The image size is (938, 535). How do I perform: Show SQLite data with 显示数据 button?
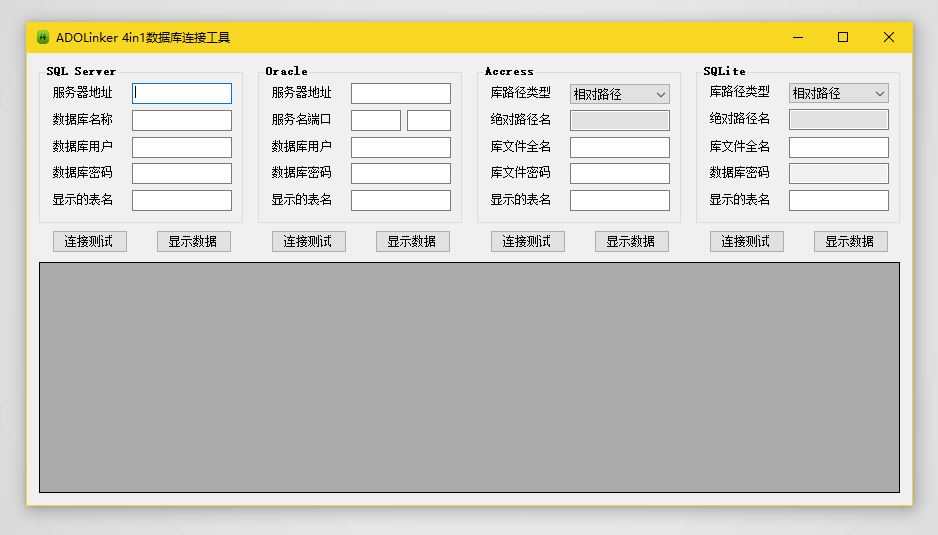pyautogui.click(x=851, y=242)
